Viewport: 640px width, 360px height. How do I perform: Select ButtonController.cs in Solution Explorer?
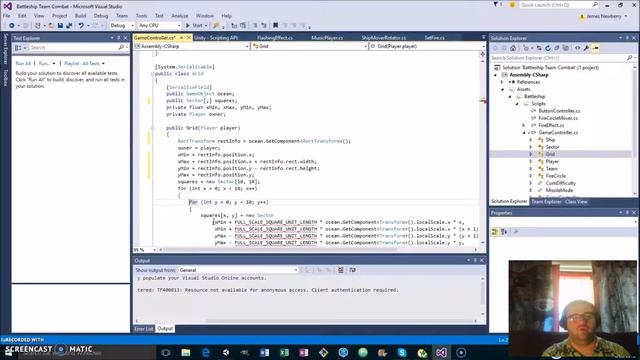click(x=559, y=111)
